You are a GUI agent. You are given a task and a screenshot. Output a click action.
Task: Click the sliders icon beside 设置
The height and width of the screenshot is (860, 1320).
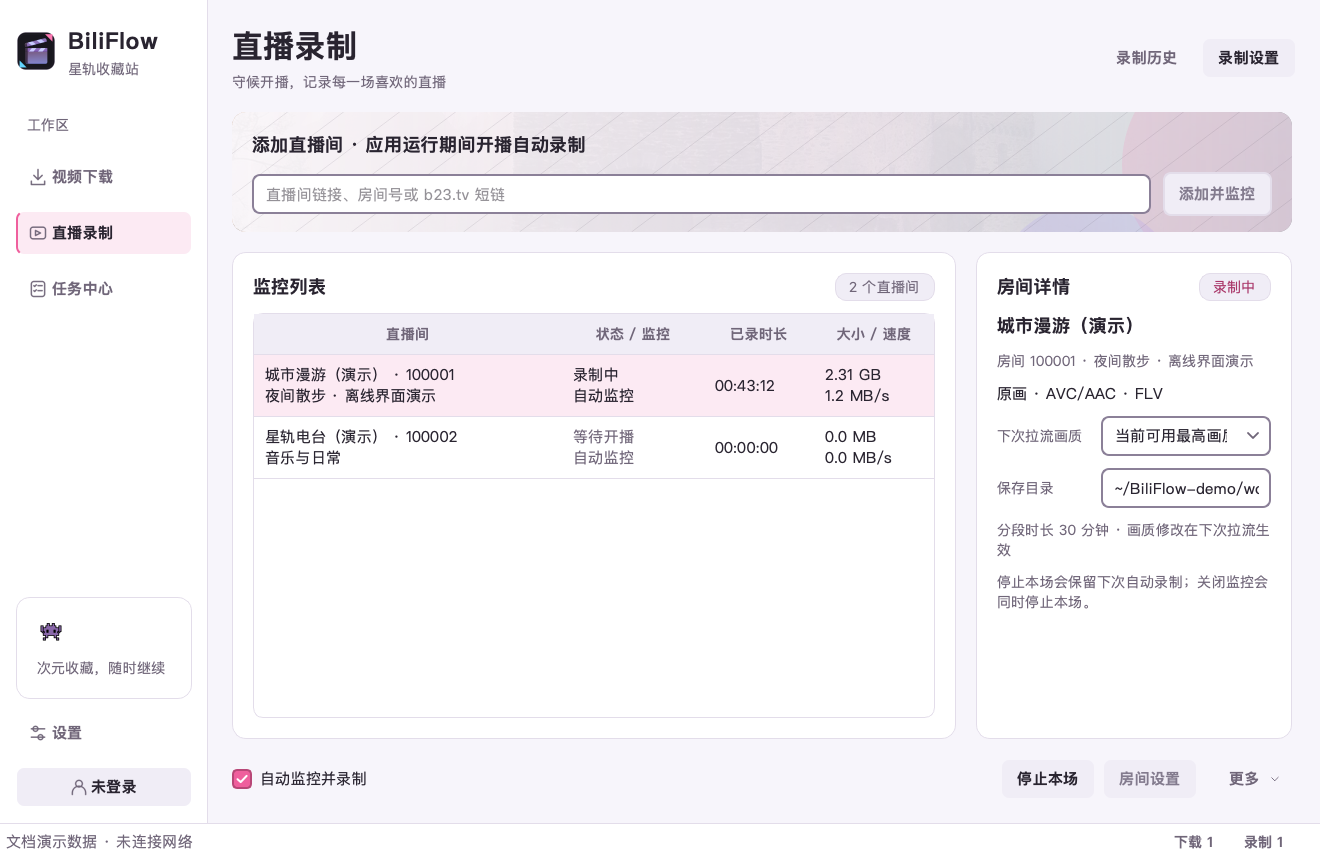click(38, 733)
